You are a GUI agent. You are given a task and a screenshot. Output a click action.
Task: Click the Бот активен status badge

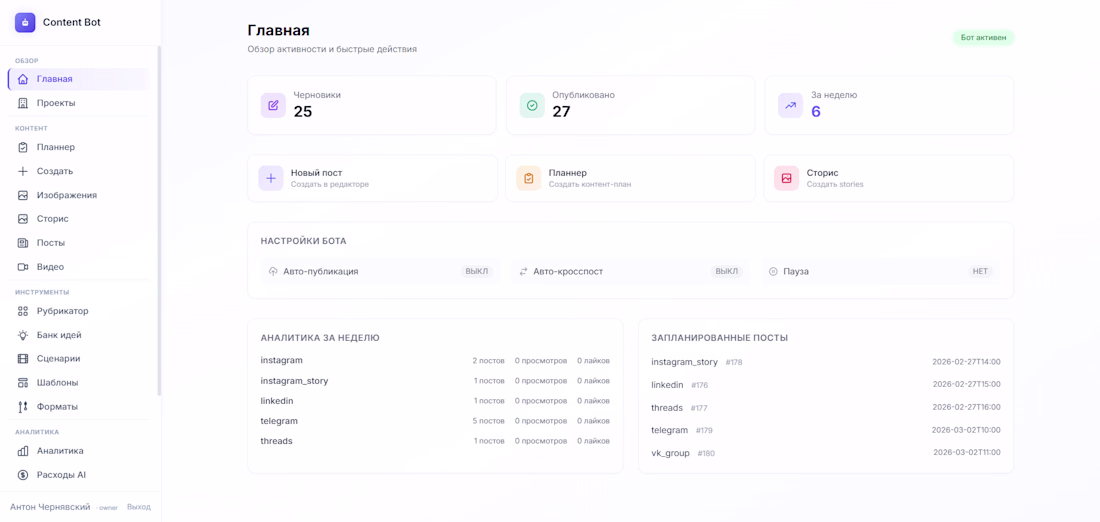983,38
